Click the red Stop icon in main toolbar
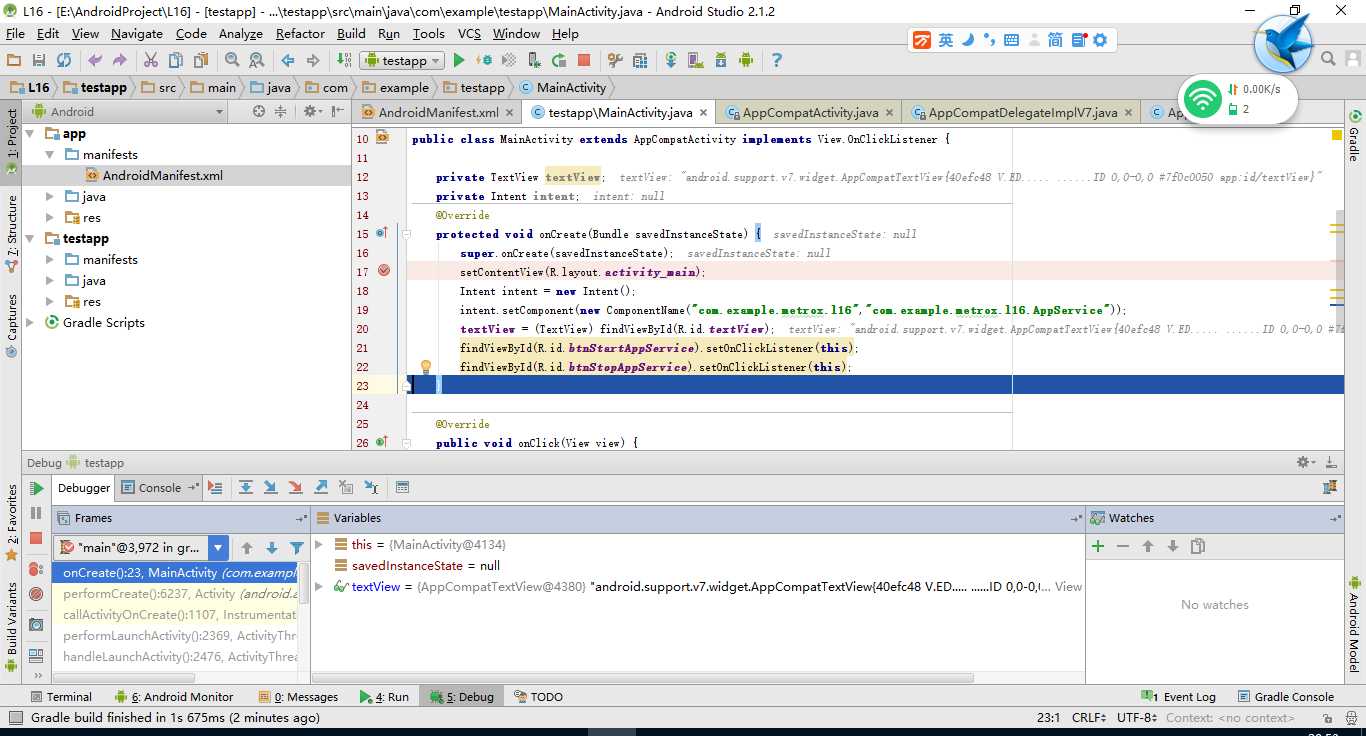1366x736 pixels. 584,60
